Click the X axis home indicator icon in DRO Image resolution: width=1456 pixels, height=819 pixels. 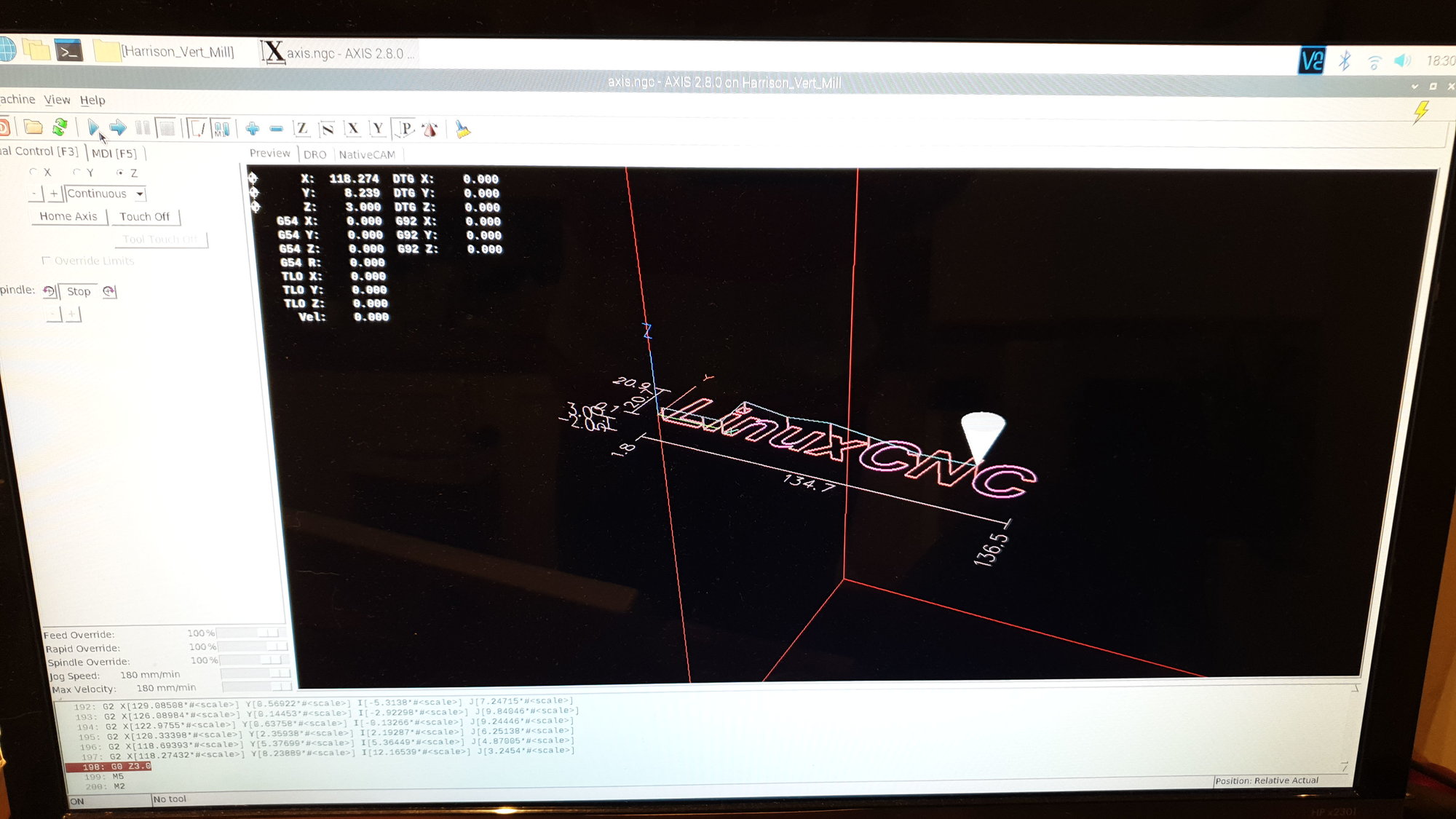coord(253,178)
